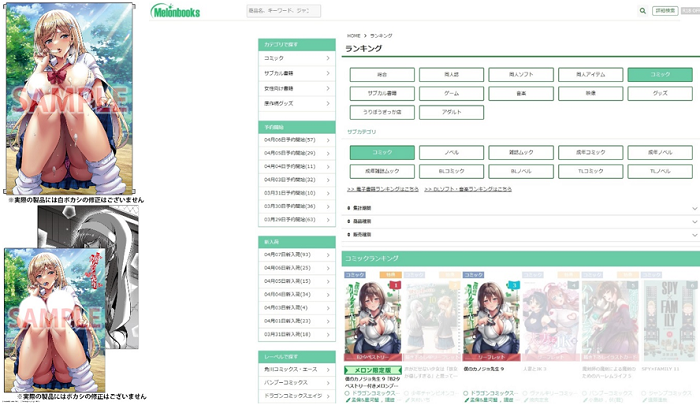Click the Melonbooks logo
Viewport: 700px width, 405px height.
tap(175, 11)
